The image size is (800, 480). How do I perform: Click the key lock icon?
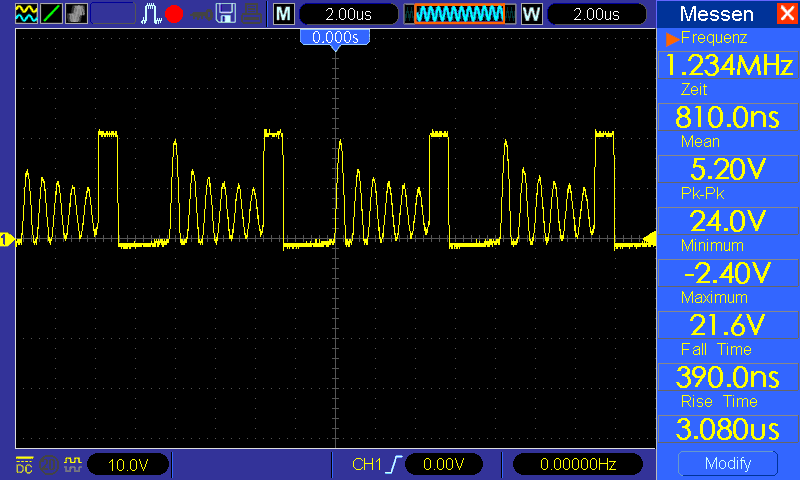tap(202, 14)
